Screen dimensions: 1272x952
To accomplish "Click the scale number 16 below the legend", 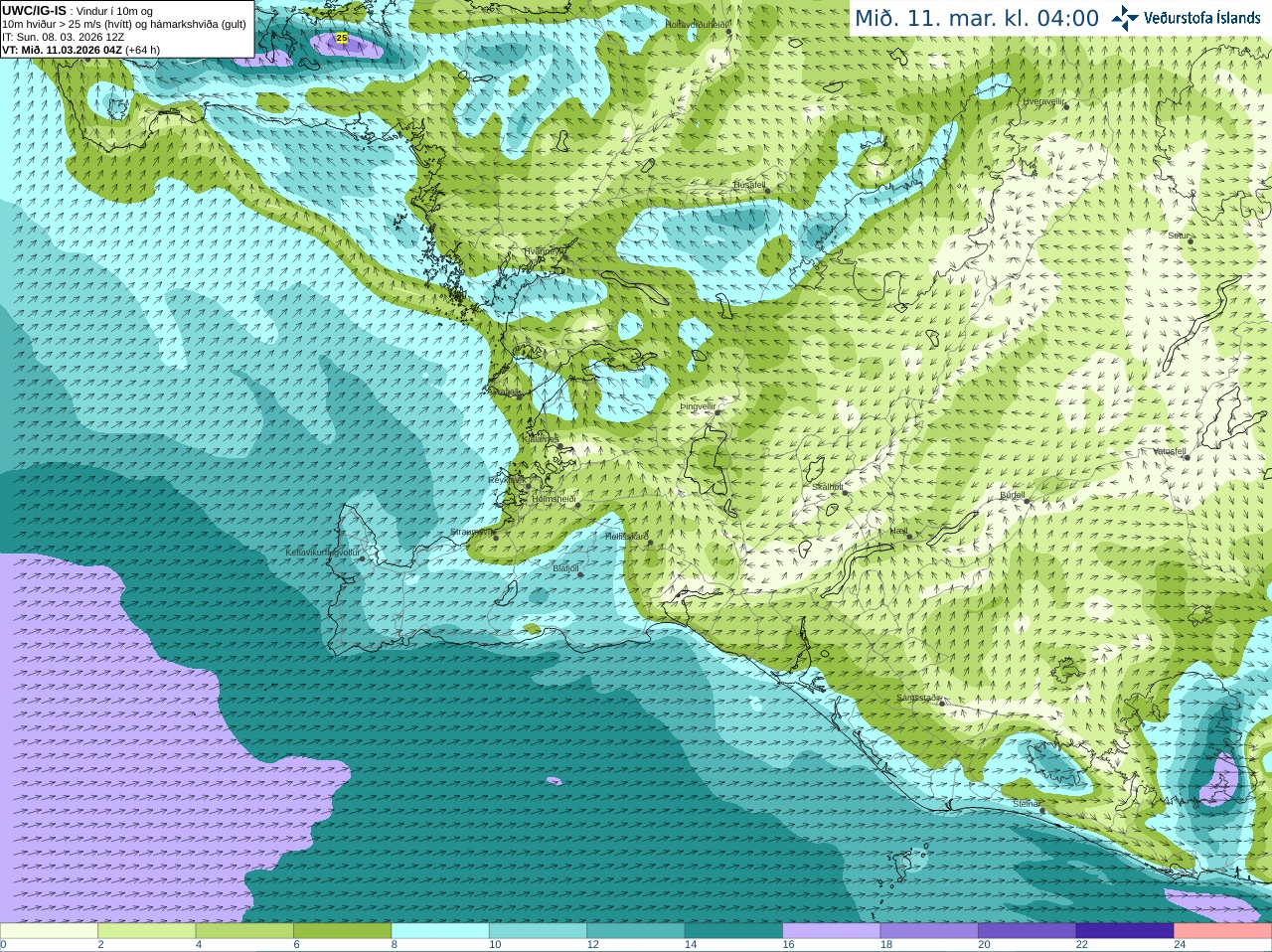I will [x=788, y=945].
